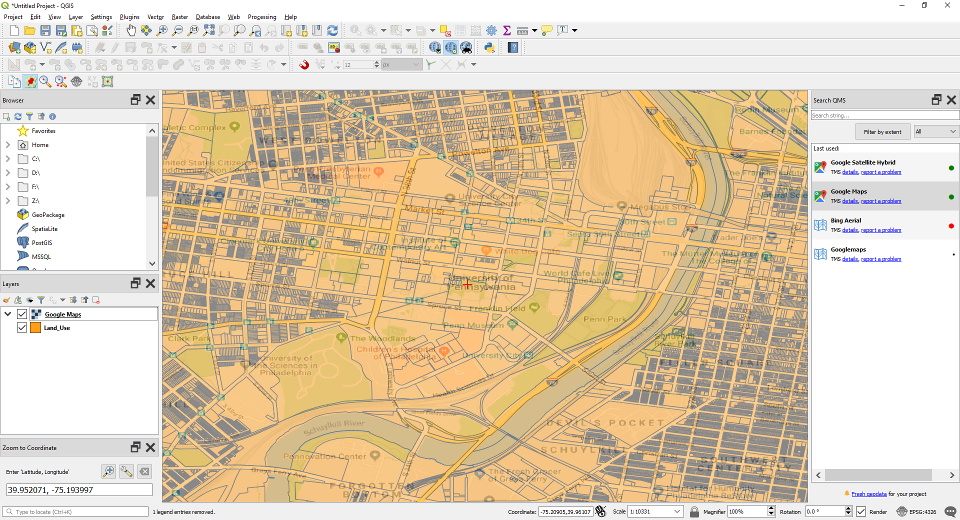Click the Land_Use orange color swatch
Image resolution: width=960 pixels, height=520 pixels.
36,327
